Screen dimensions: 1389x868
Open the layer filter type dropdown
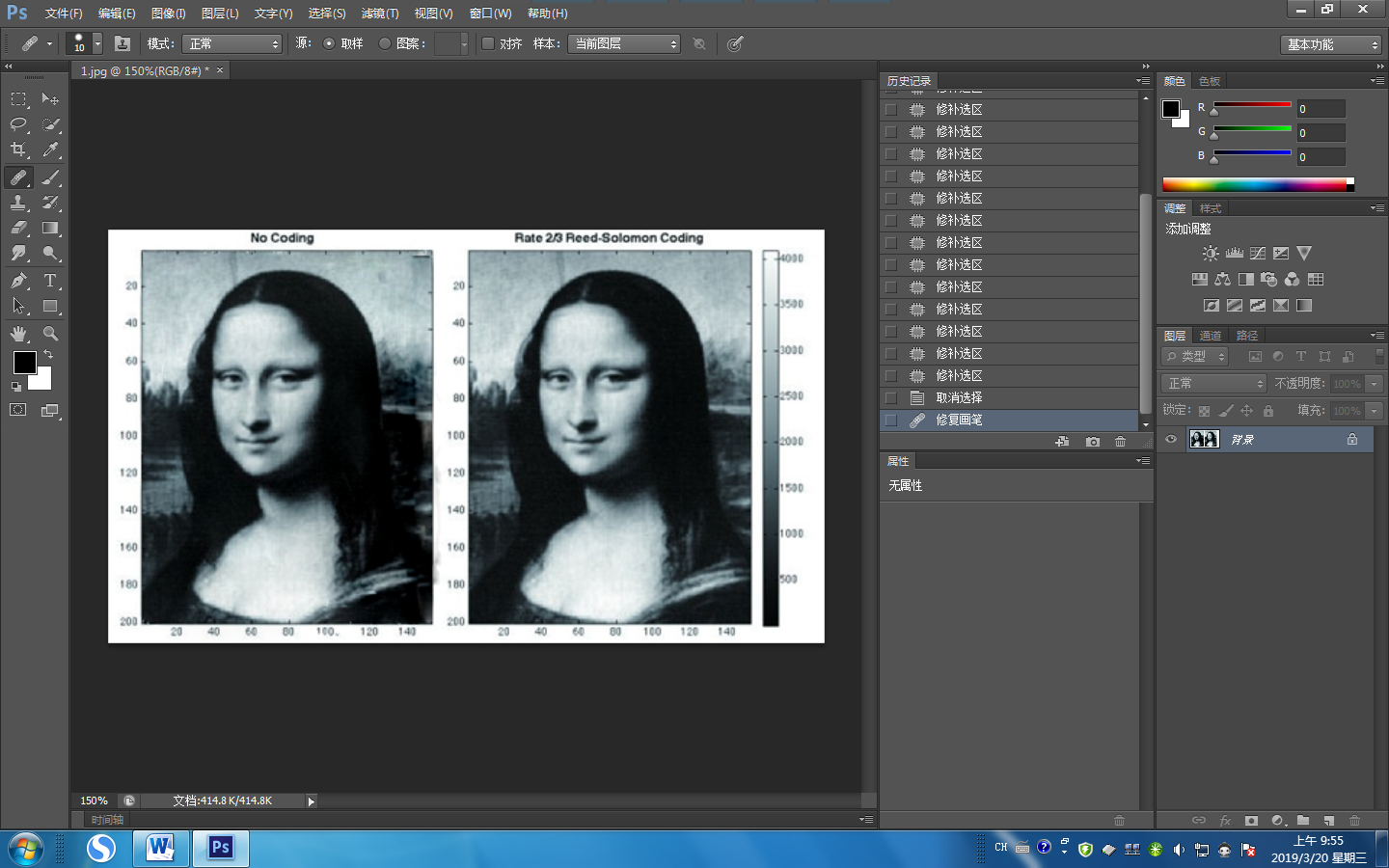click(1195, 357)
